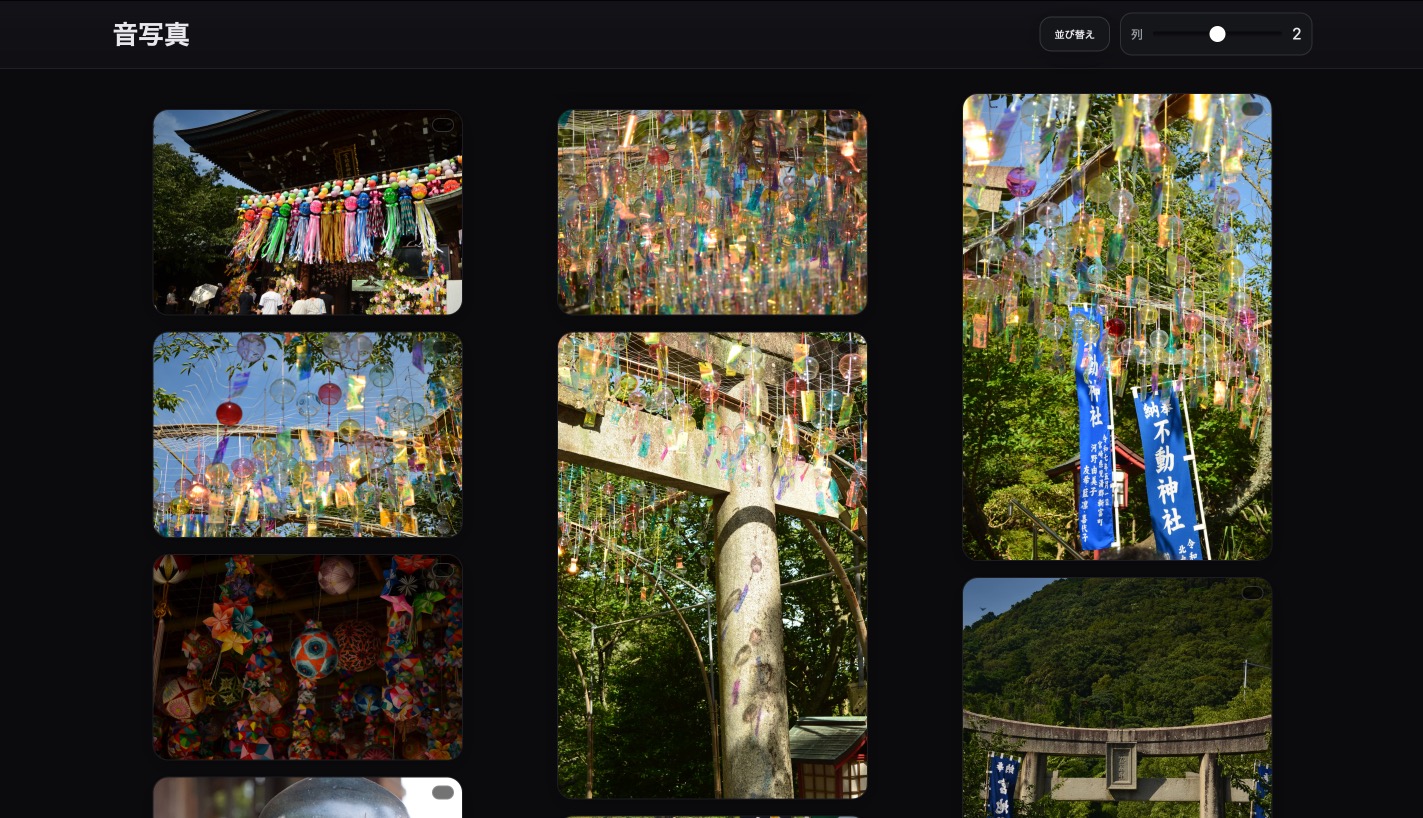This screenshot has width=1423, height=818.
Task: Open the Tanabata streamers temple photo
Action: click(x=307, y=220)
